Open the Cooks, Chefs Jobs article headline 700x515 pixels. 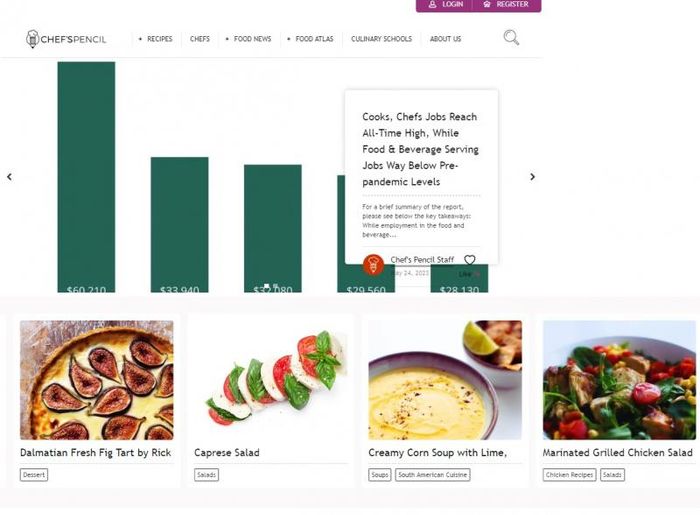coord(420,149)
